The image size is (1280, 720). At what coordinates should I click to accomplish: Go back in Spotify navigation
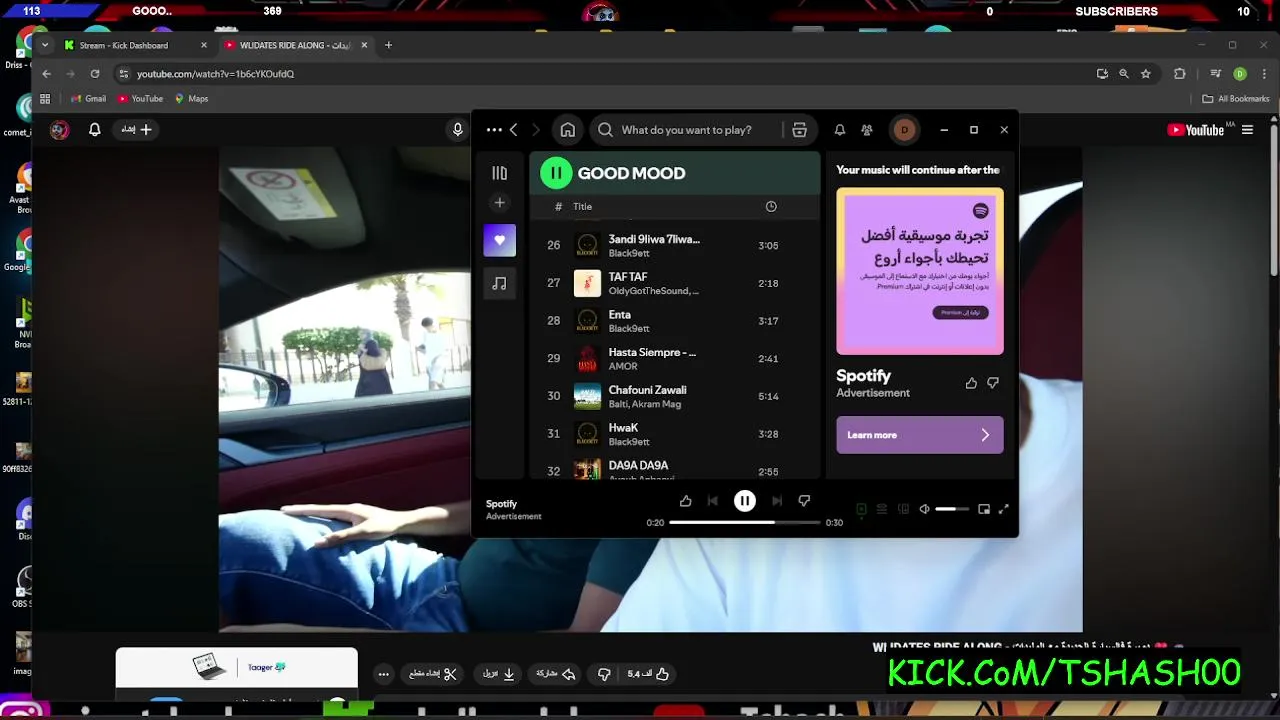(x=514, y=130)
